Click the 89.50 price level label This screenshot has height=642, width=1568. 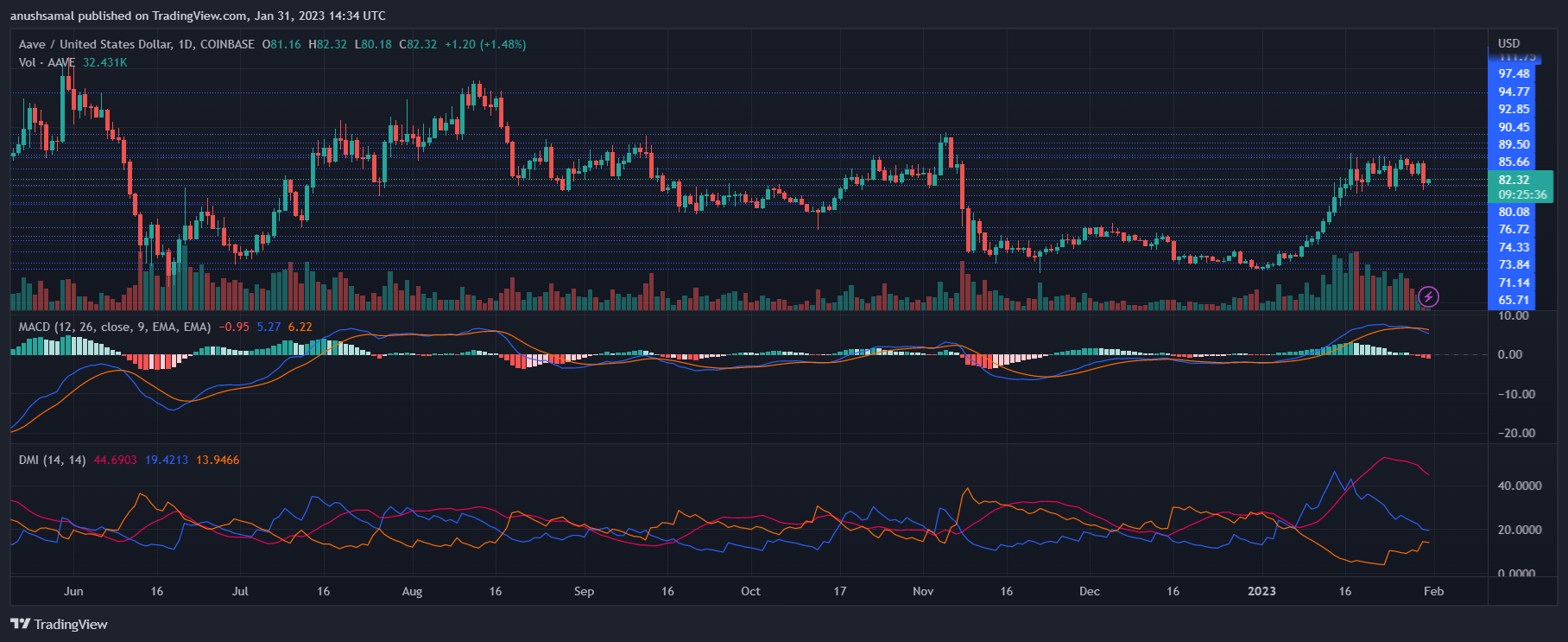coord(1514,144)
